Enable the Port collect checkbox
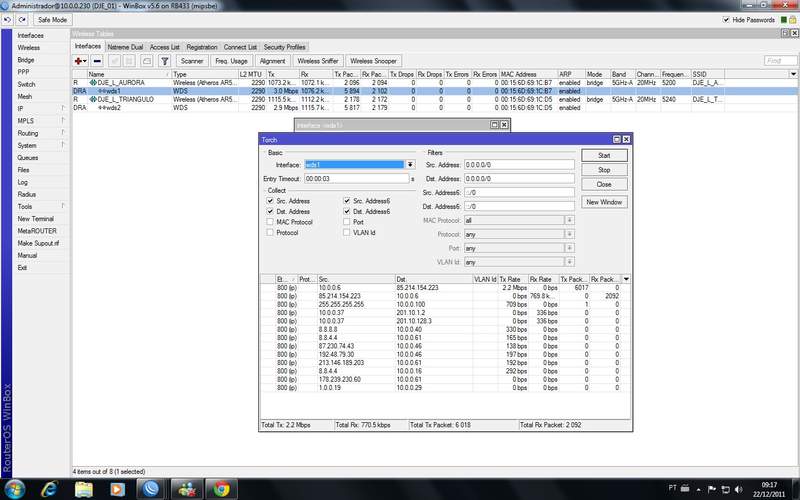Viewport: 800px width, 500px height. click(347, 222)
